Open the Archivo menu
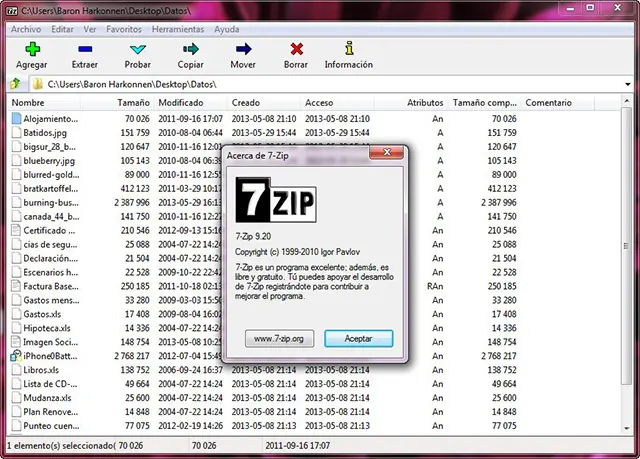This screenshot has width=640, height=459. coord(26,29)
